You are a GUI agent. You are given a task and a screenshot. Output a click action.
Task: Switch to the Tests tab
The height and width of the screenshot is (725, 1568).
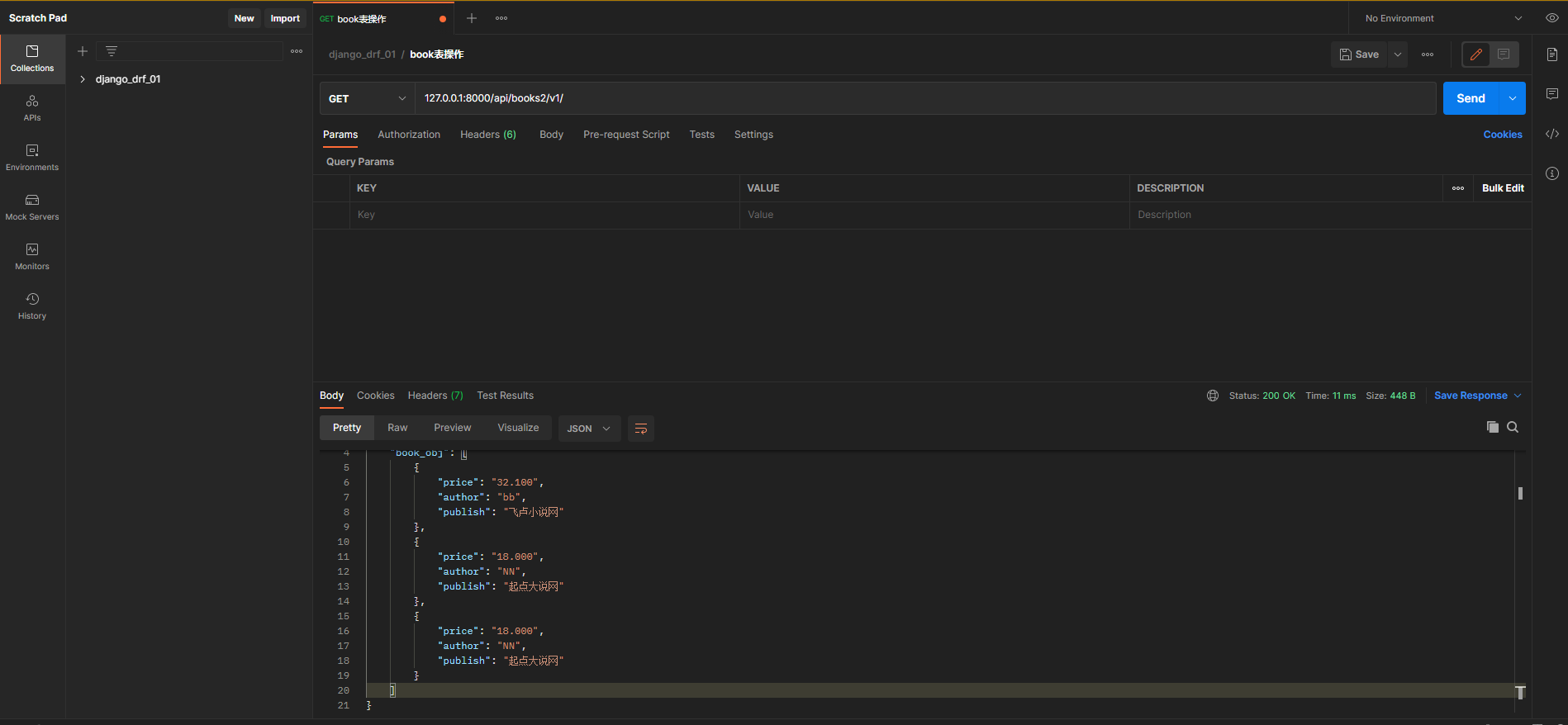click(702, 135)
